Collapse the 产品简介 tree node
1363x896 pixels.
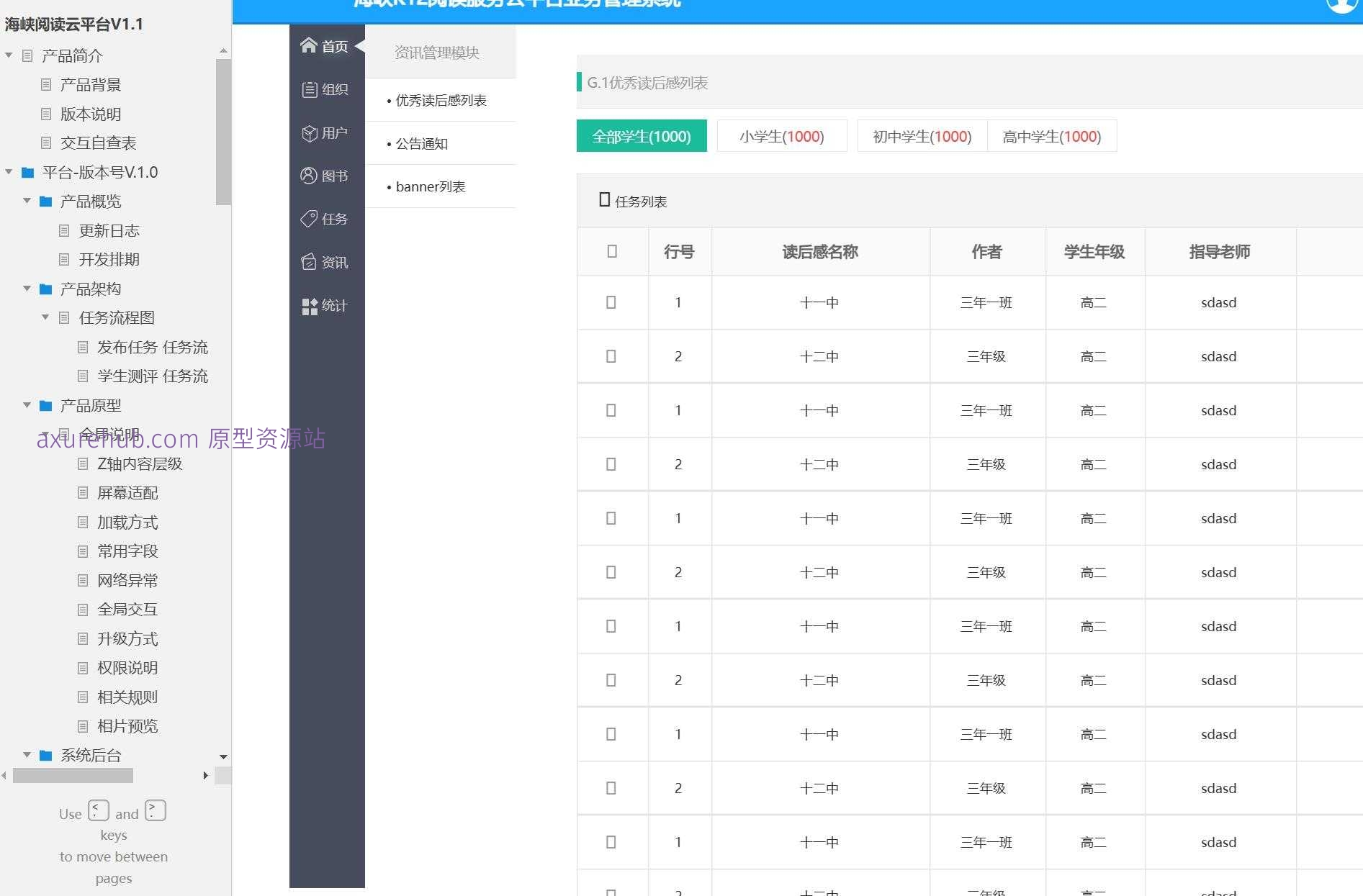(x=8, y=55)
